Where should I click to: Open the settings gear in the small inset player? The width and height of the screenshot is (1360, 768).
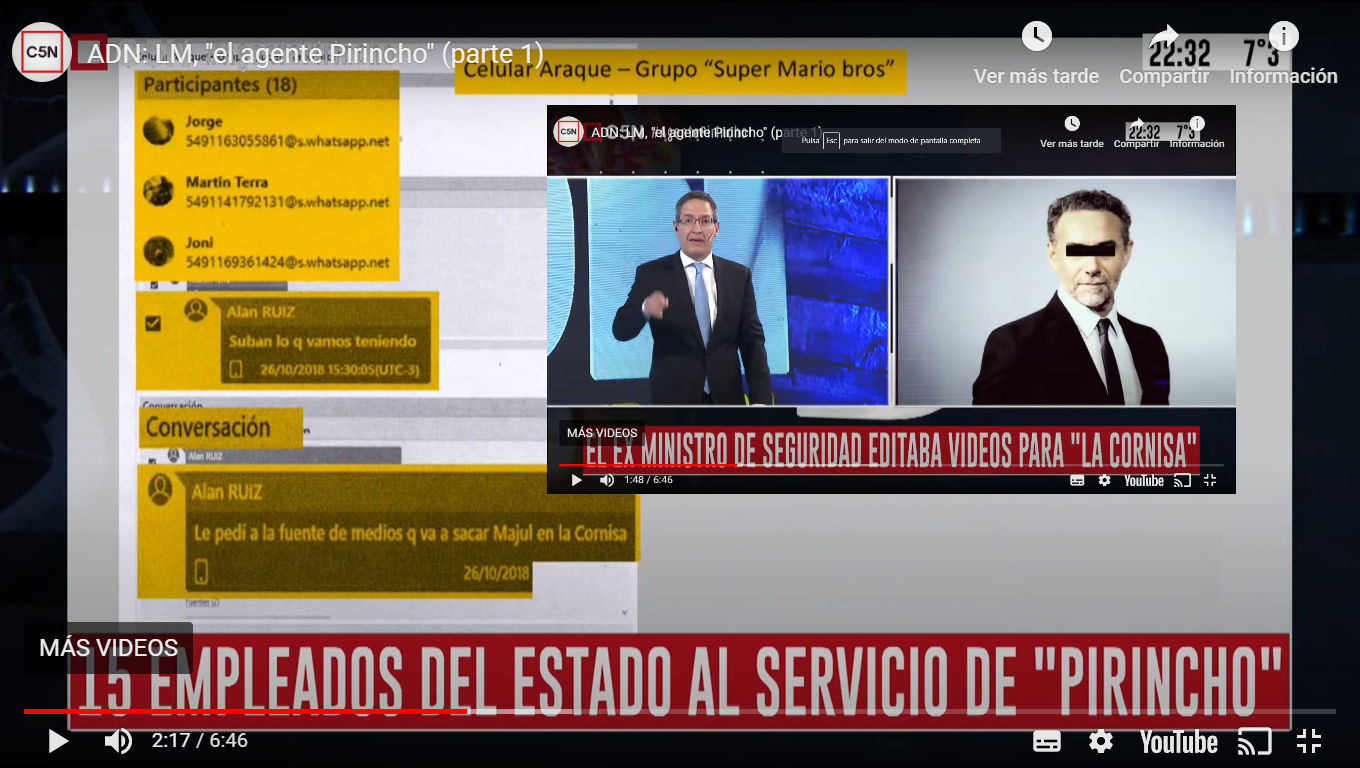coord(1104,480)
